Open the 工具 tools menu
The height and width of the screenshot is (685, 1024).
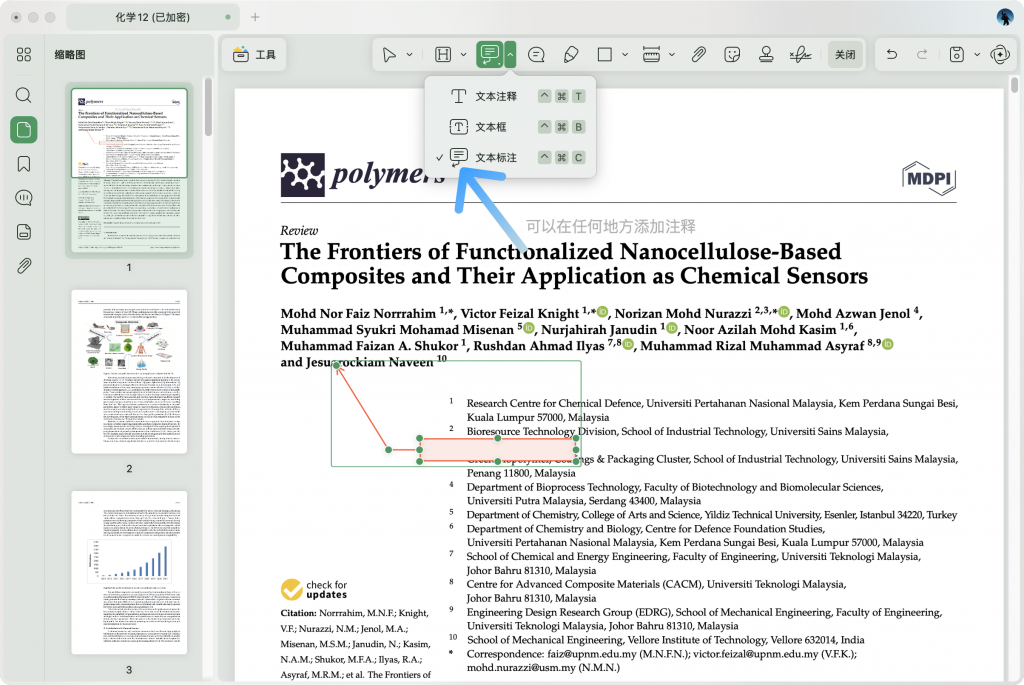pos(254,55)
